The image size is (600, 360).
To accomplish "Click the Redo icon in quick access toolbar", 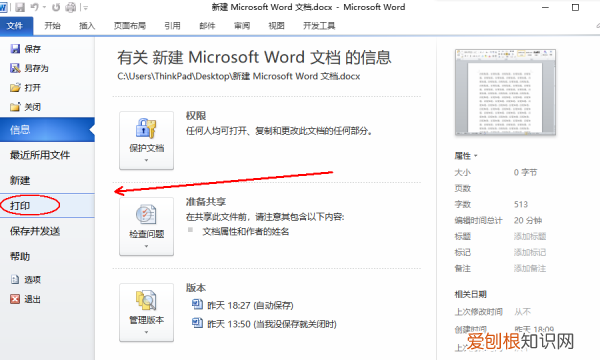I will (x=56, y=7).
